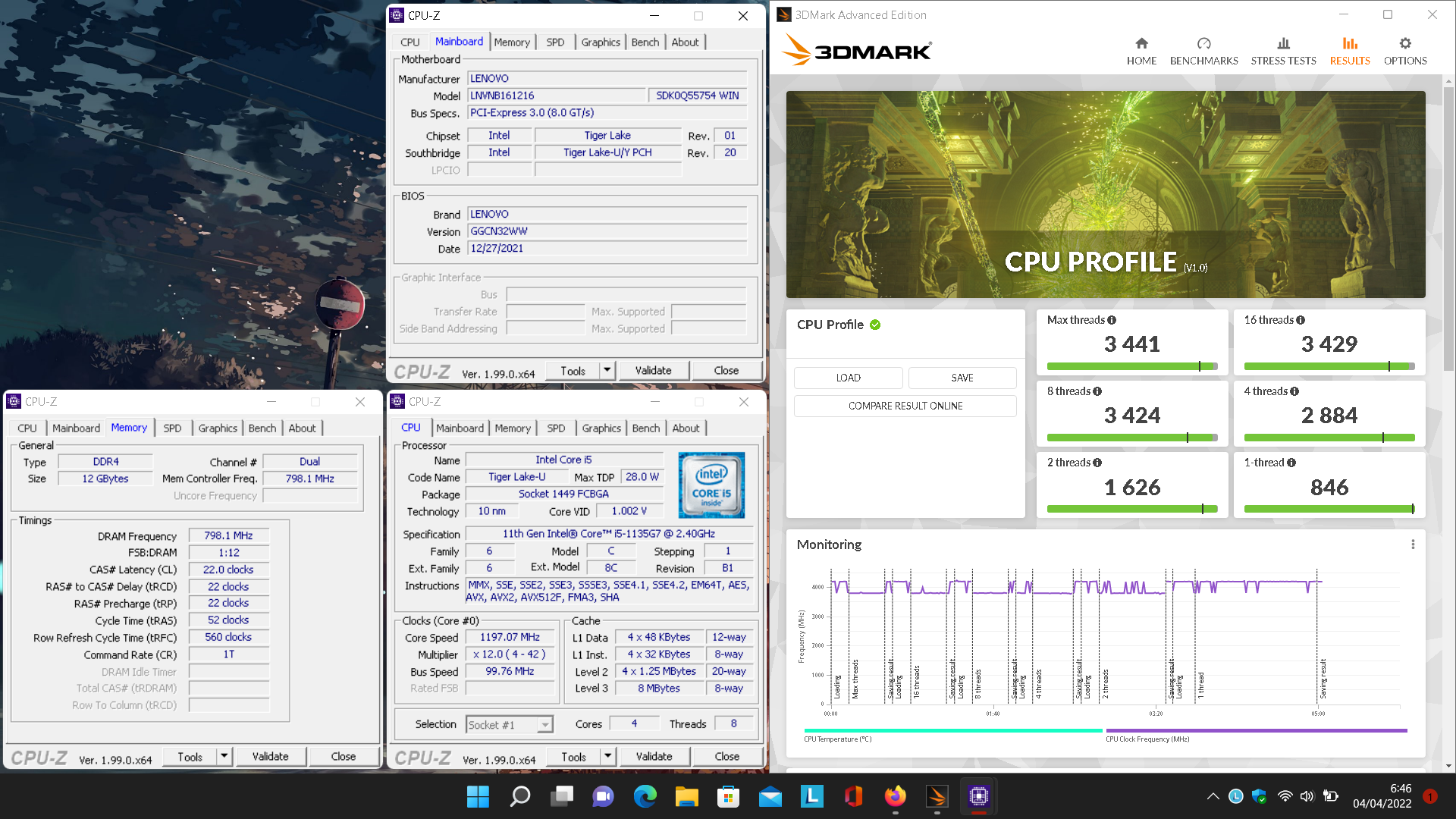Switch to Bench tab in Mainboard CPU-Z window

[645, 42]
